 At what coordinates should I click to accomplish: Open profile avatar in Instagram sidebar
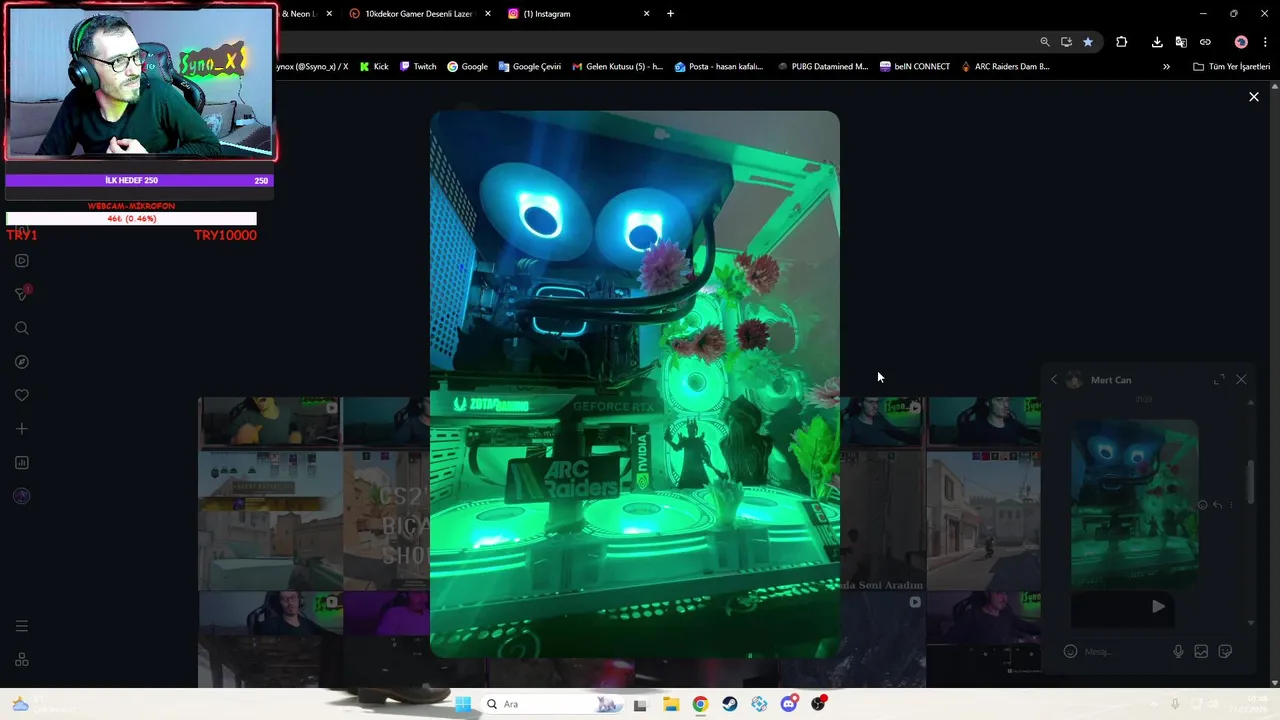pos(22,496)
